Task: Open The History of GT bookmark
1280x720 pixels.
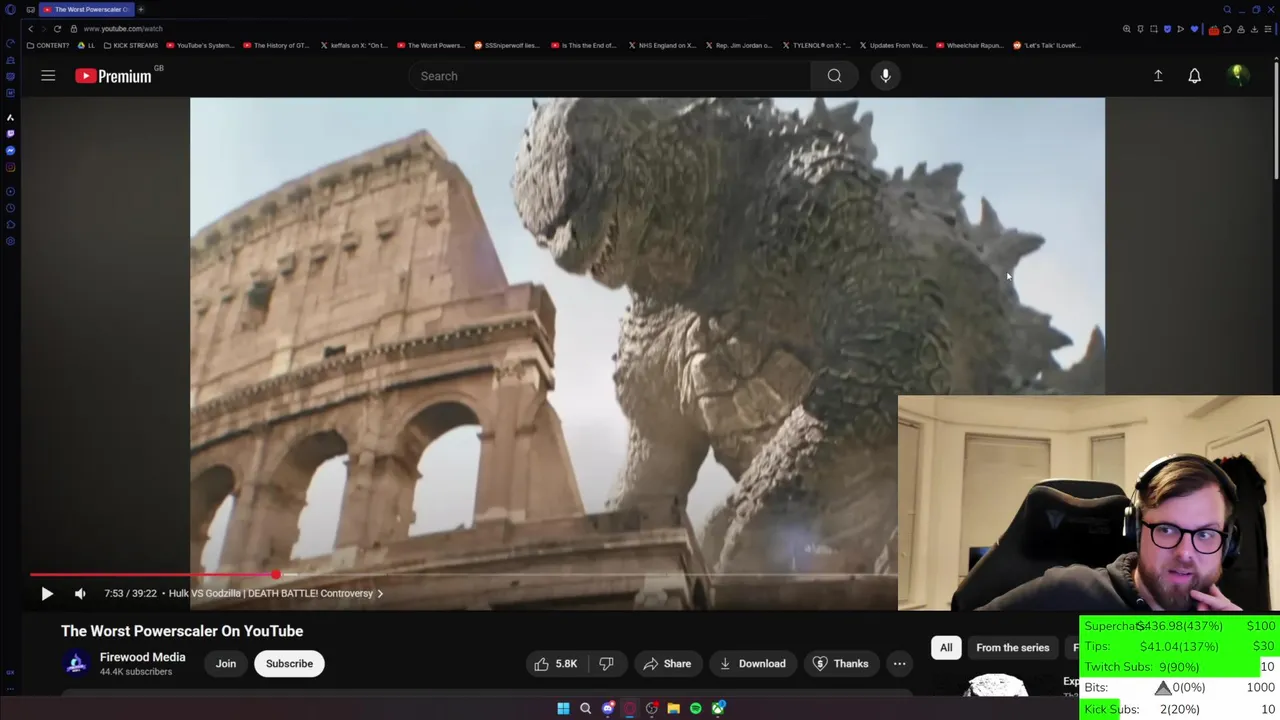Action: pyautogui.click(x=276, y=45)
